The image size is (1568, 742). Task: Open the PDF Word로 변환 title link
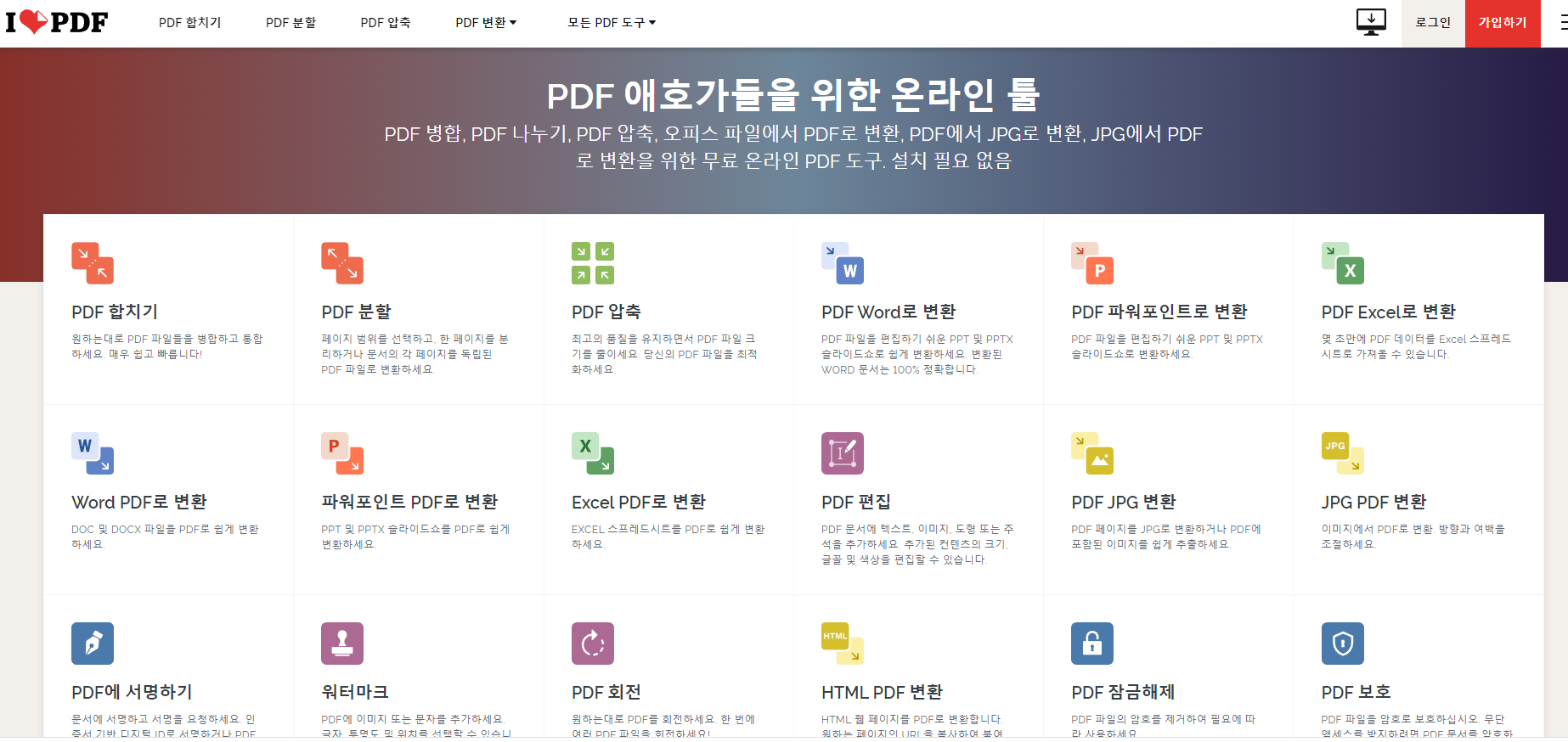pyautogui.click(x=888, y=312)
